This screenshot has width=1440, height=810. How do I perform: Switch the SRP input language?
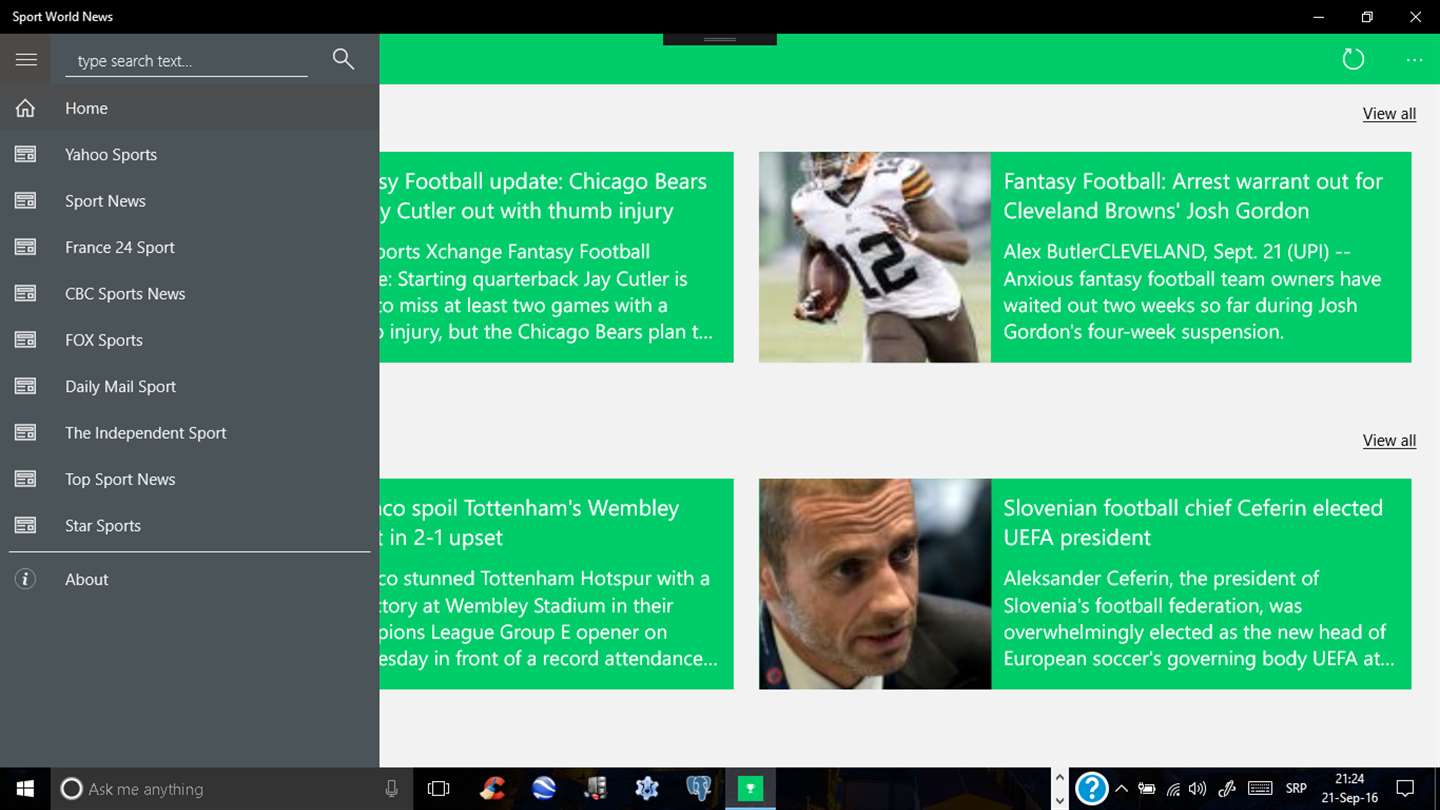(x=1296, y=789)
